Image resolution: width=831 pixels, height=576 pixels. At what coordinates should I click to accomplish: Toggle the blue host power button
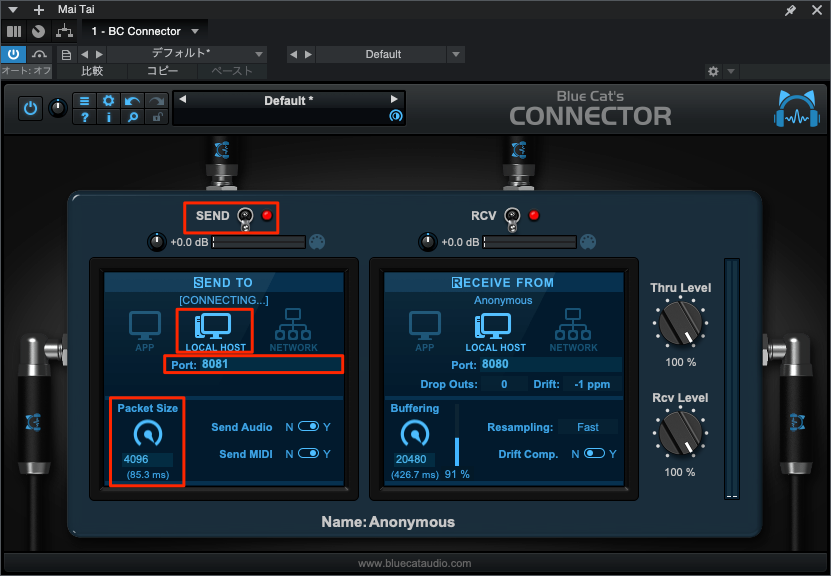pos(13,54)
